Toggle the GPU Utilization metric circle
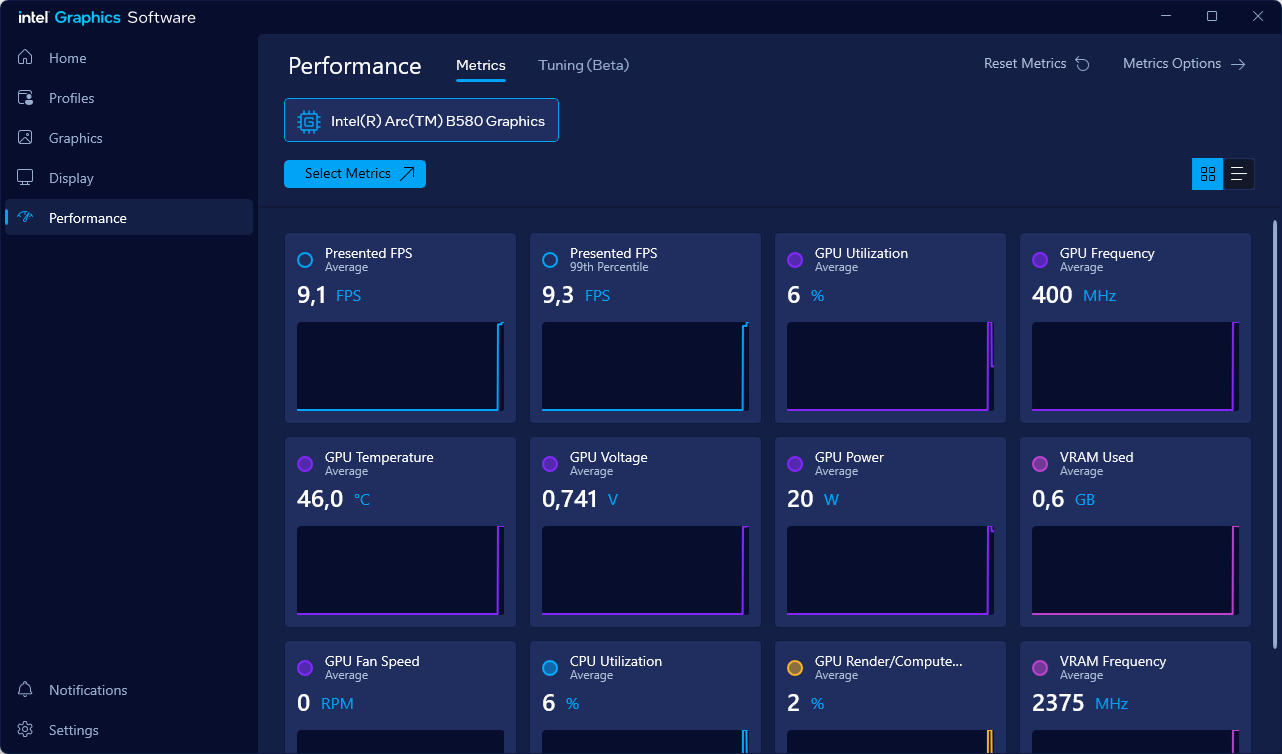This screenshot has width=1282, height=754. tap(795, 260)
